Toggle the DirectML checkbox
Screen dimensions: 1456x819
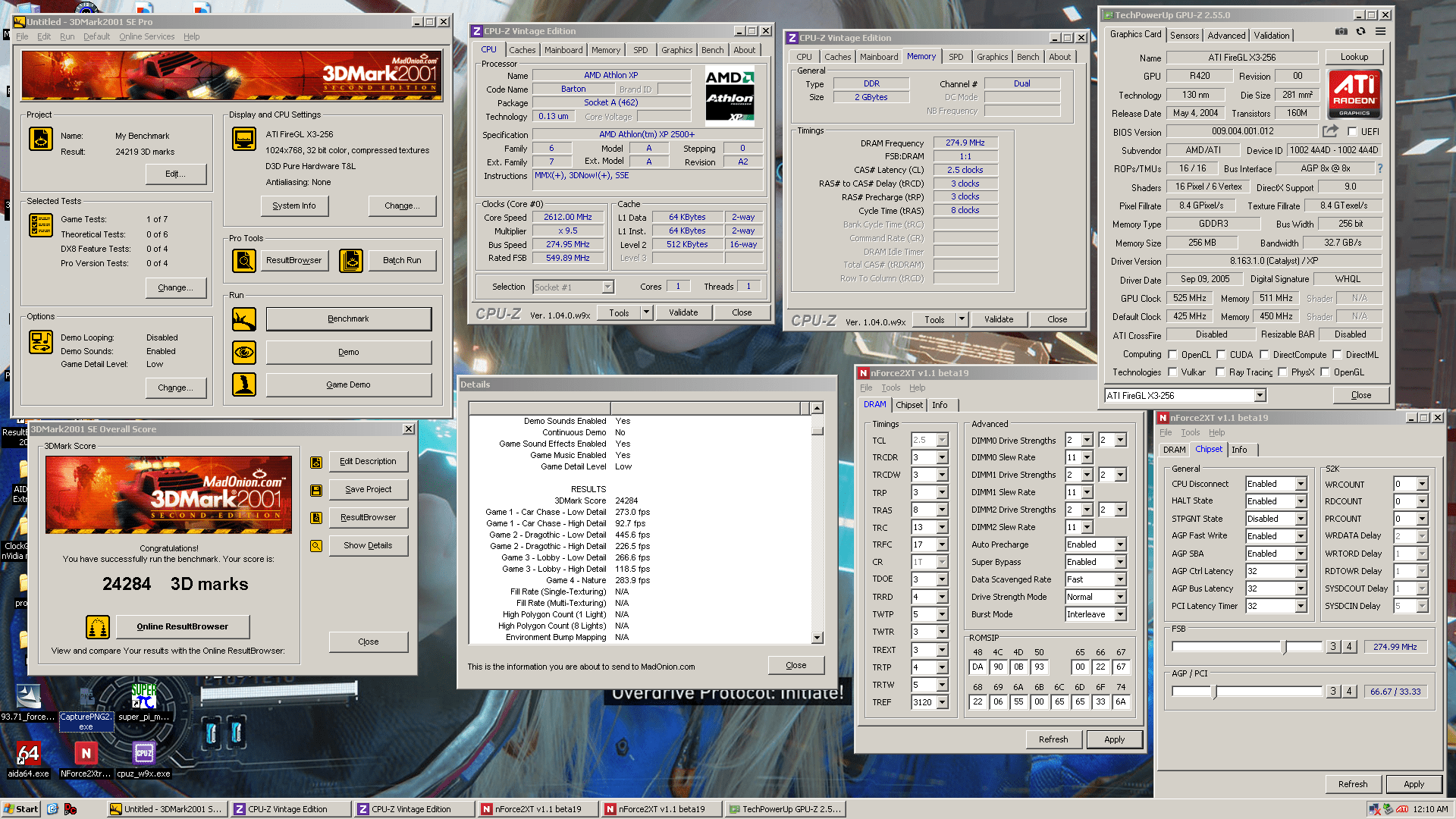click(x=1338, y=354)
